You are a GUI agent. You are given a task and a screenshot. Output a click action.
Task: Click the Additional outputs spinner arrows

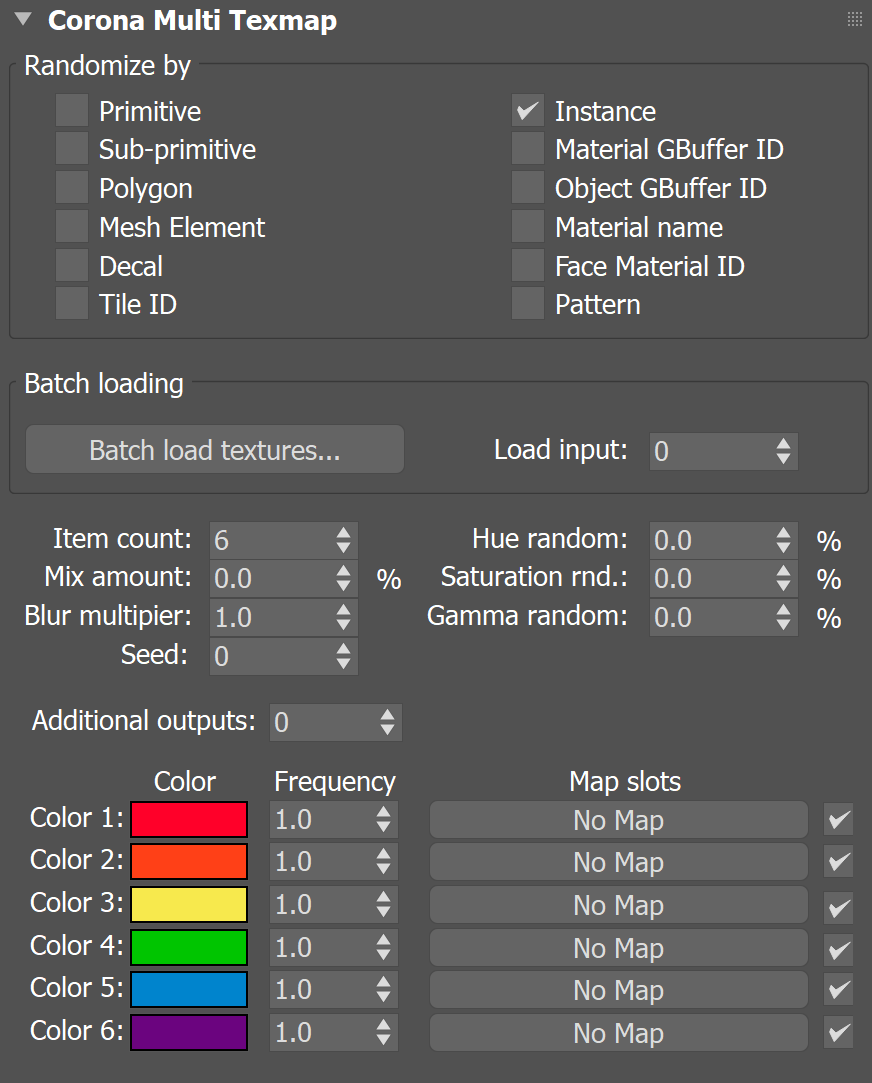pyautogui.click(x=387, y=722)
